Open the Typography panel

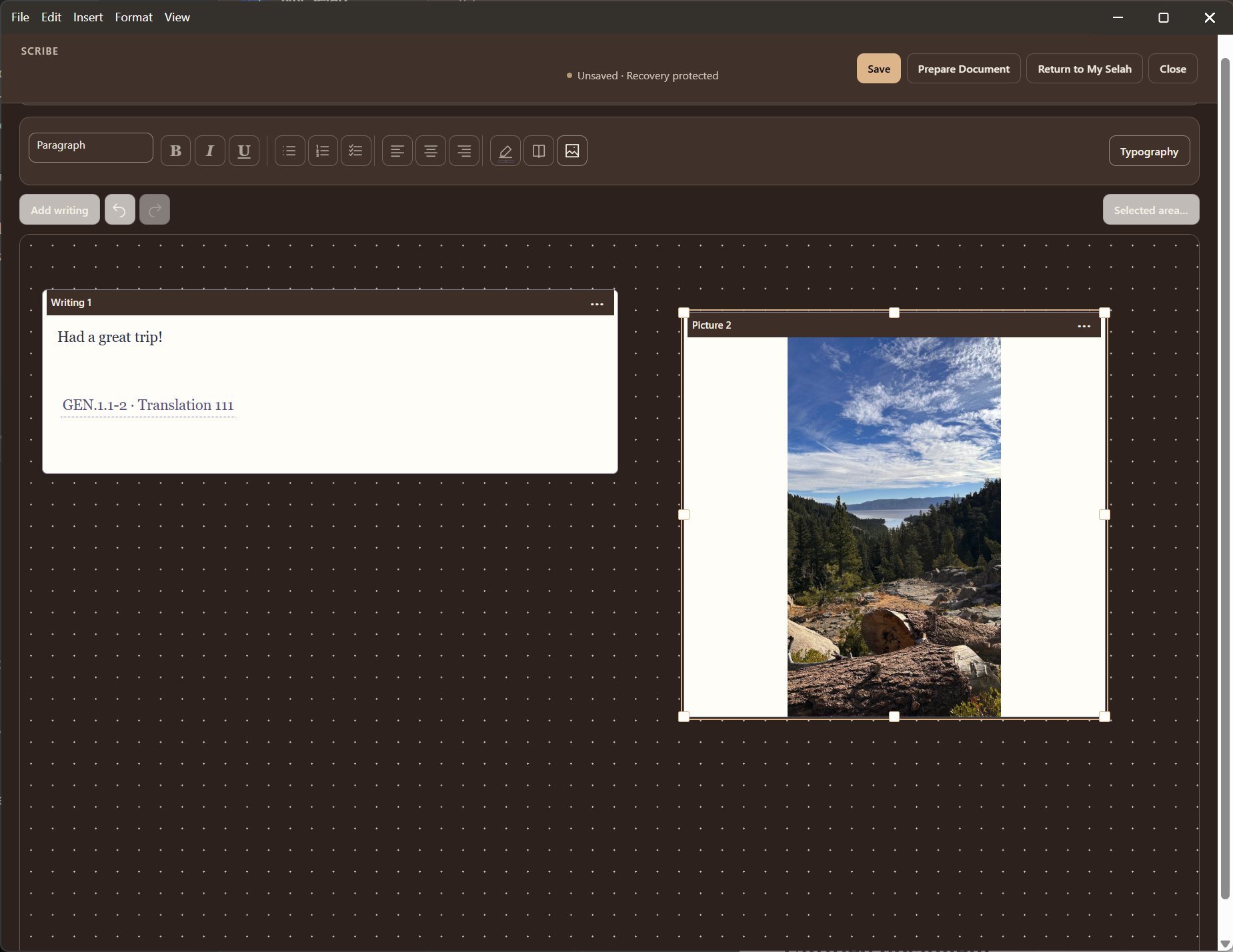click(1149, 151)
